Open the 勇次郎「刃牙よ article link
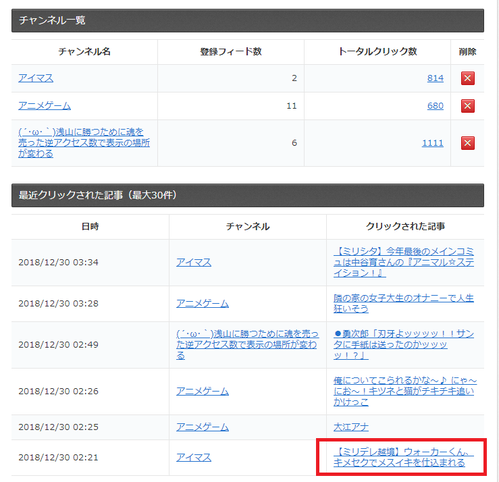Screen dimensions: 499x482 [404, 345]
